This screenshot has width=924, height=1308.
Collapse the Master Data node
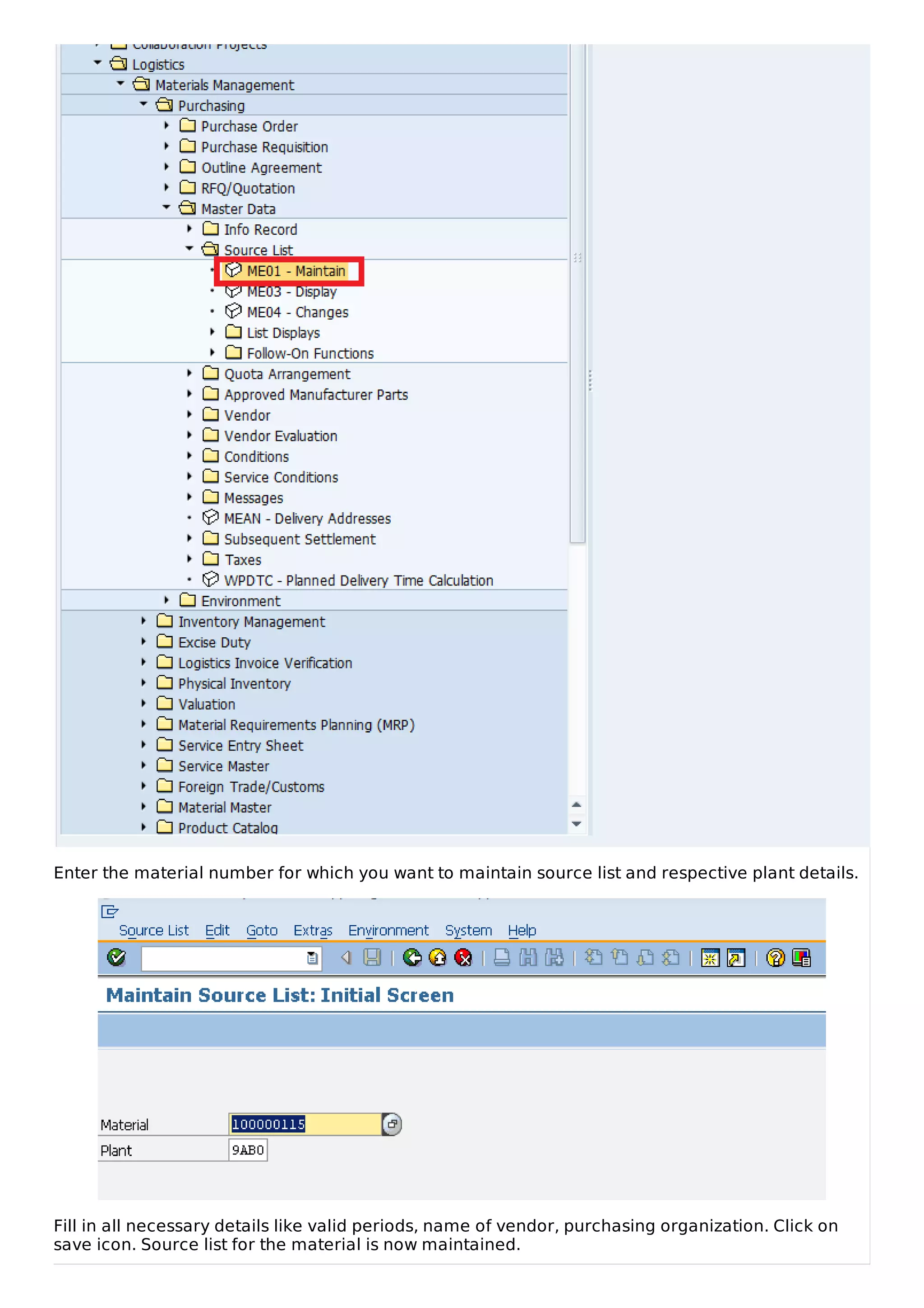[166, 207]
